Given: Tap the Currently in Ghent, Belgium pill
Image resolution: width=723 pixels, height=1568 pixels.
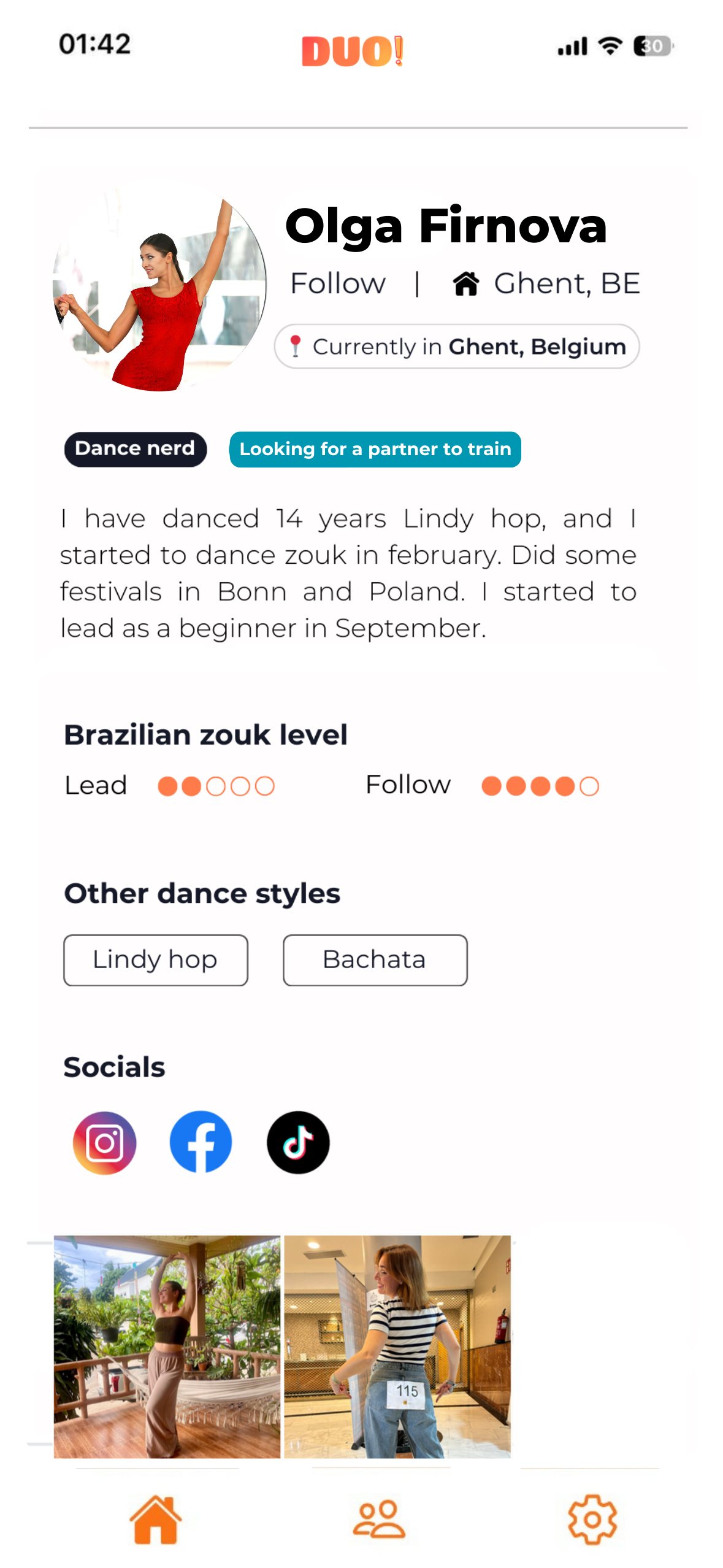Looking at the screenshot, I should point(456,347).
